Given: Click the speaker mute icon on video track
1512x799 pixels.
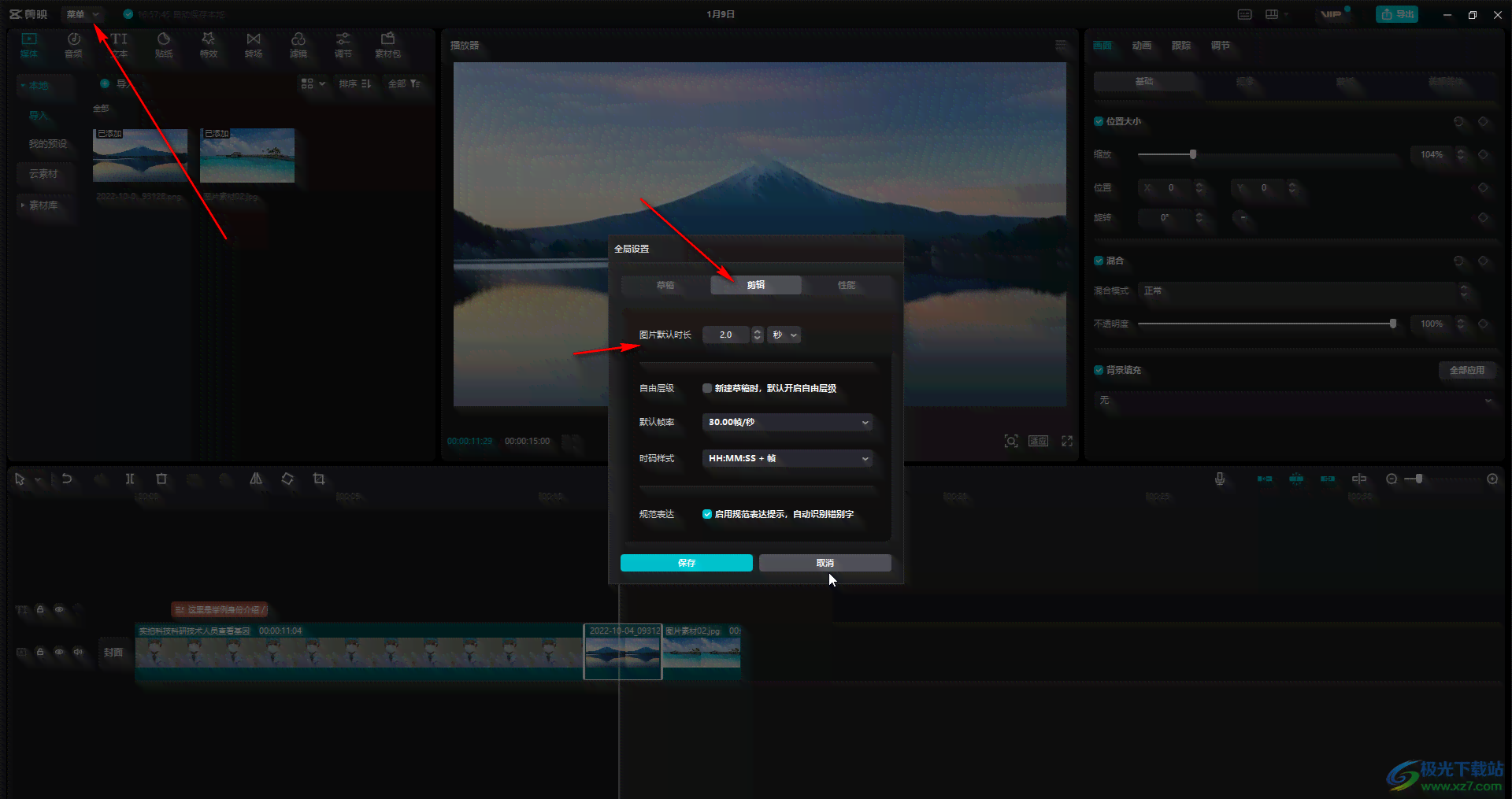Looking at the screenshot, I should click(78, 652).
